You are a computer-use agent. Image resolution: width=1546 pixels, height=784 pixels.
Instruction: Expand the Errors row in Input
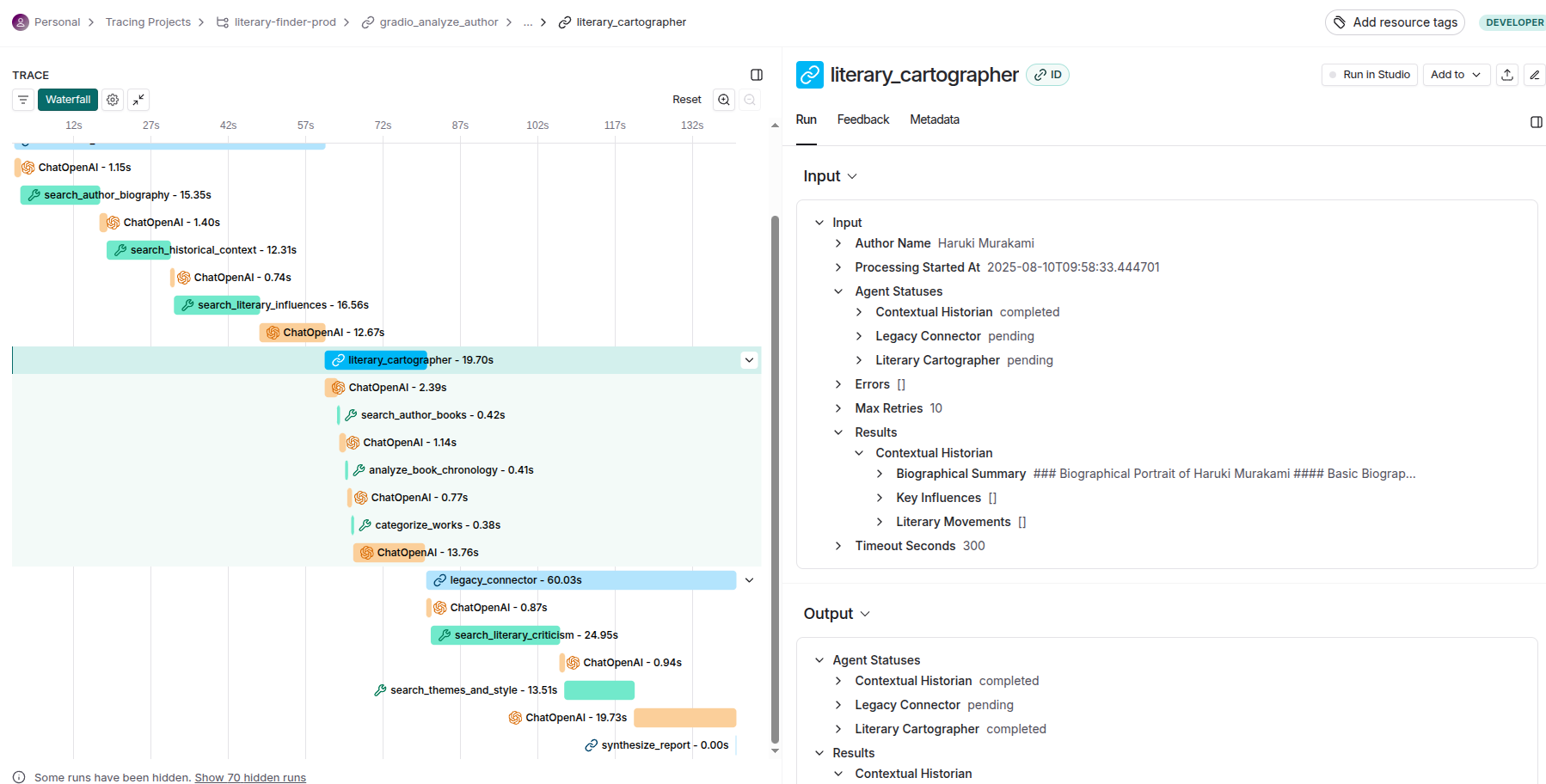(839, 384)
